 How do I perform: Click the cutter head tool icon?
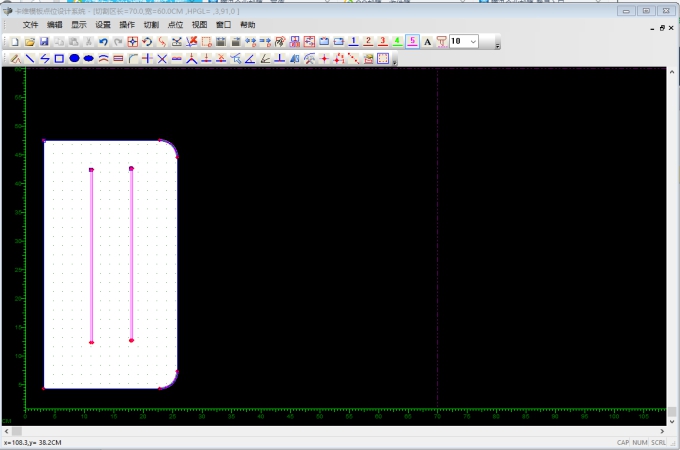click(441, 42)
